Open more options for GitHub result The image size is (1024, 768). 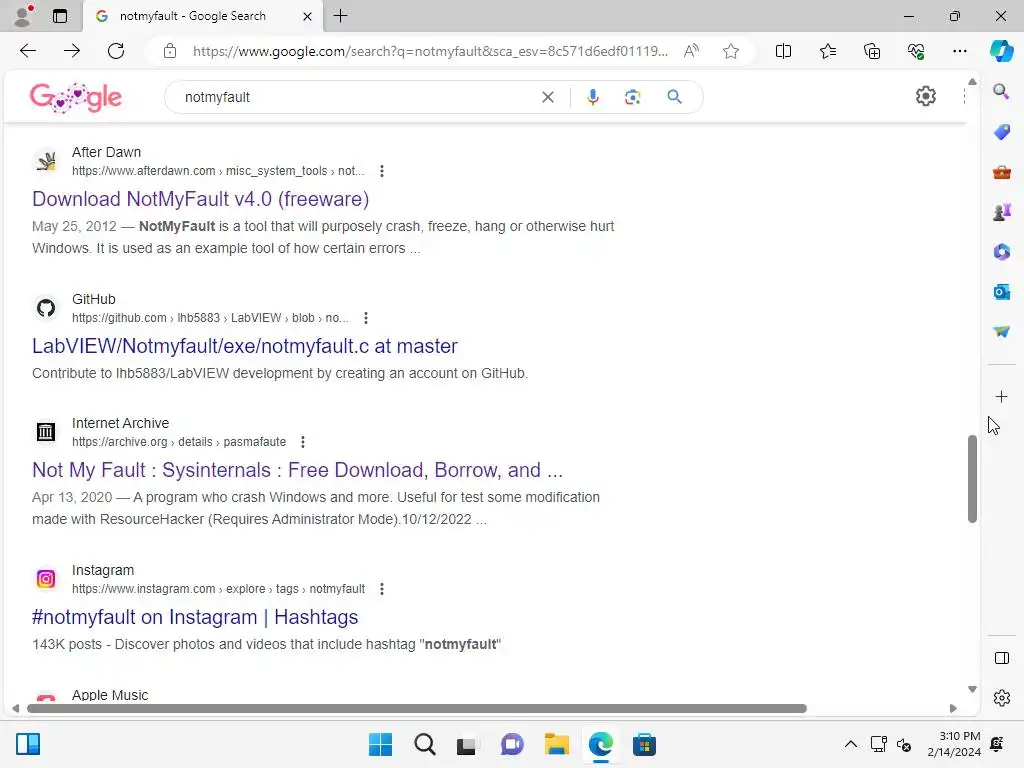[x=366, y=318]
